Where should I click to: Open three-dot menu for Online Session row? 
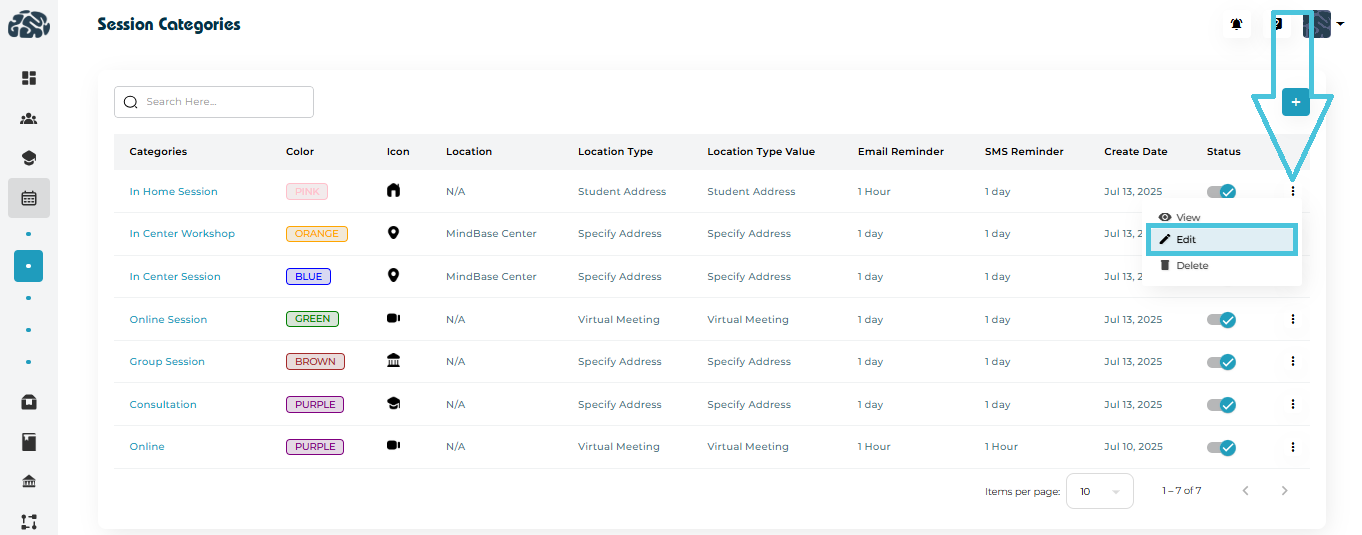click(1292, 319)
